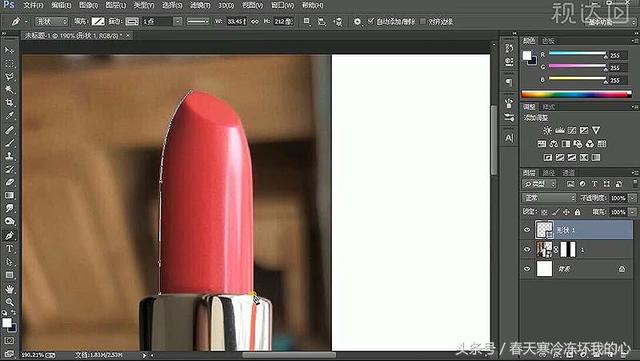Image resolution: width=640 pixels, height=361 pixels.
Task: Select the Eyedropper tool
Action: click(x=9, y=116)
